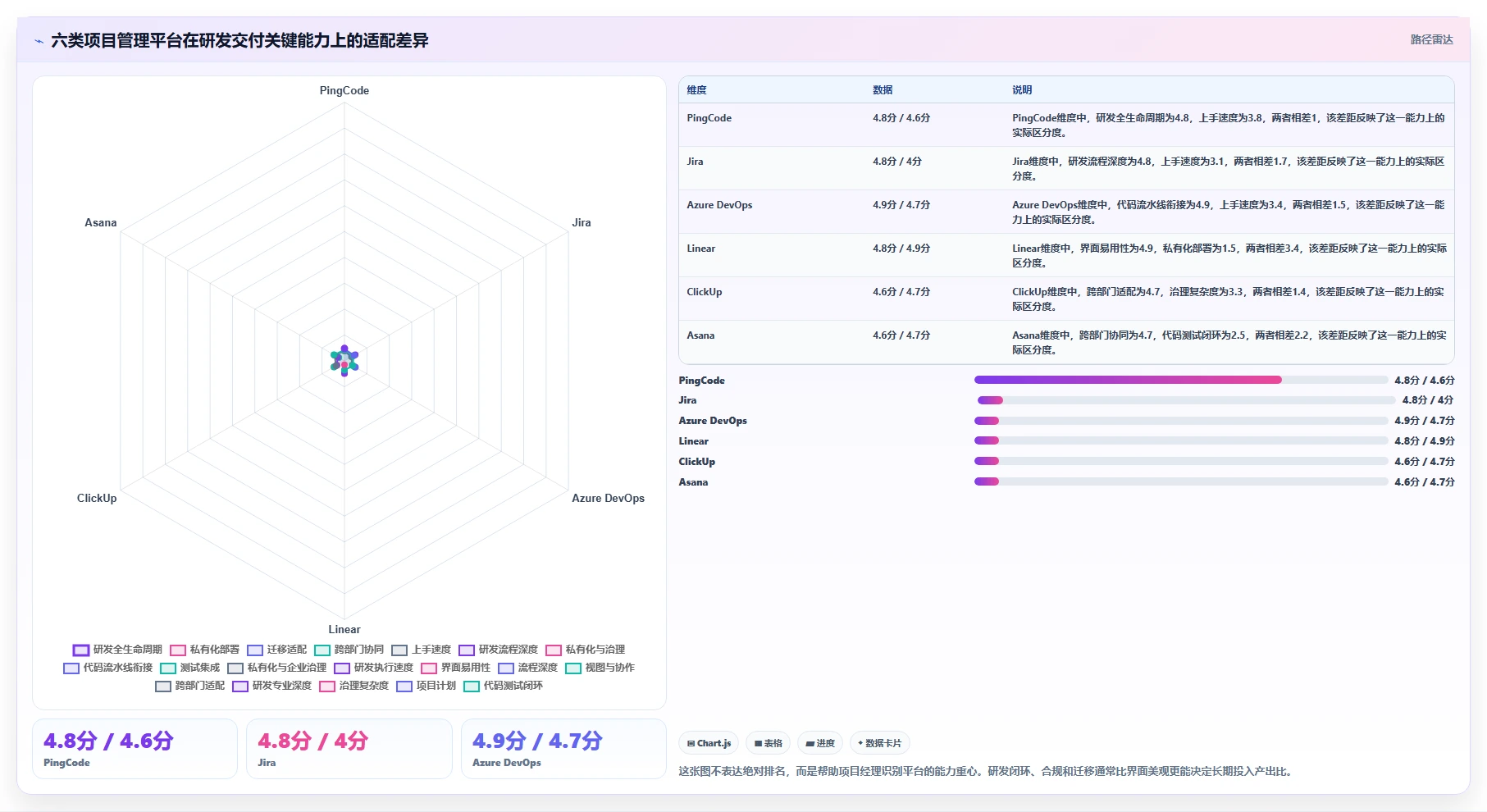Hide the 界面易用性 dataset in the legend
Image resolution: width=1487 pixels, height=812 pixels.
point(455,668)
